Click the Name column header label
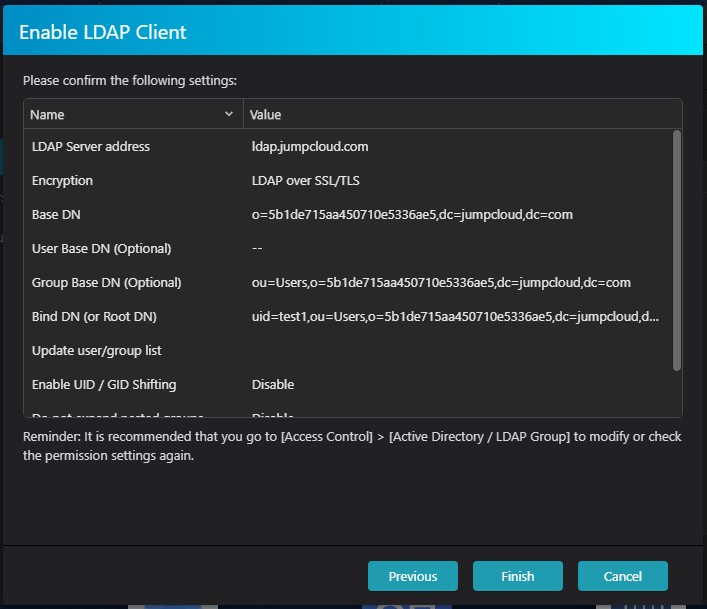 (x=47, y=115)
